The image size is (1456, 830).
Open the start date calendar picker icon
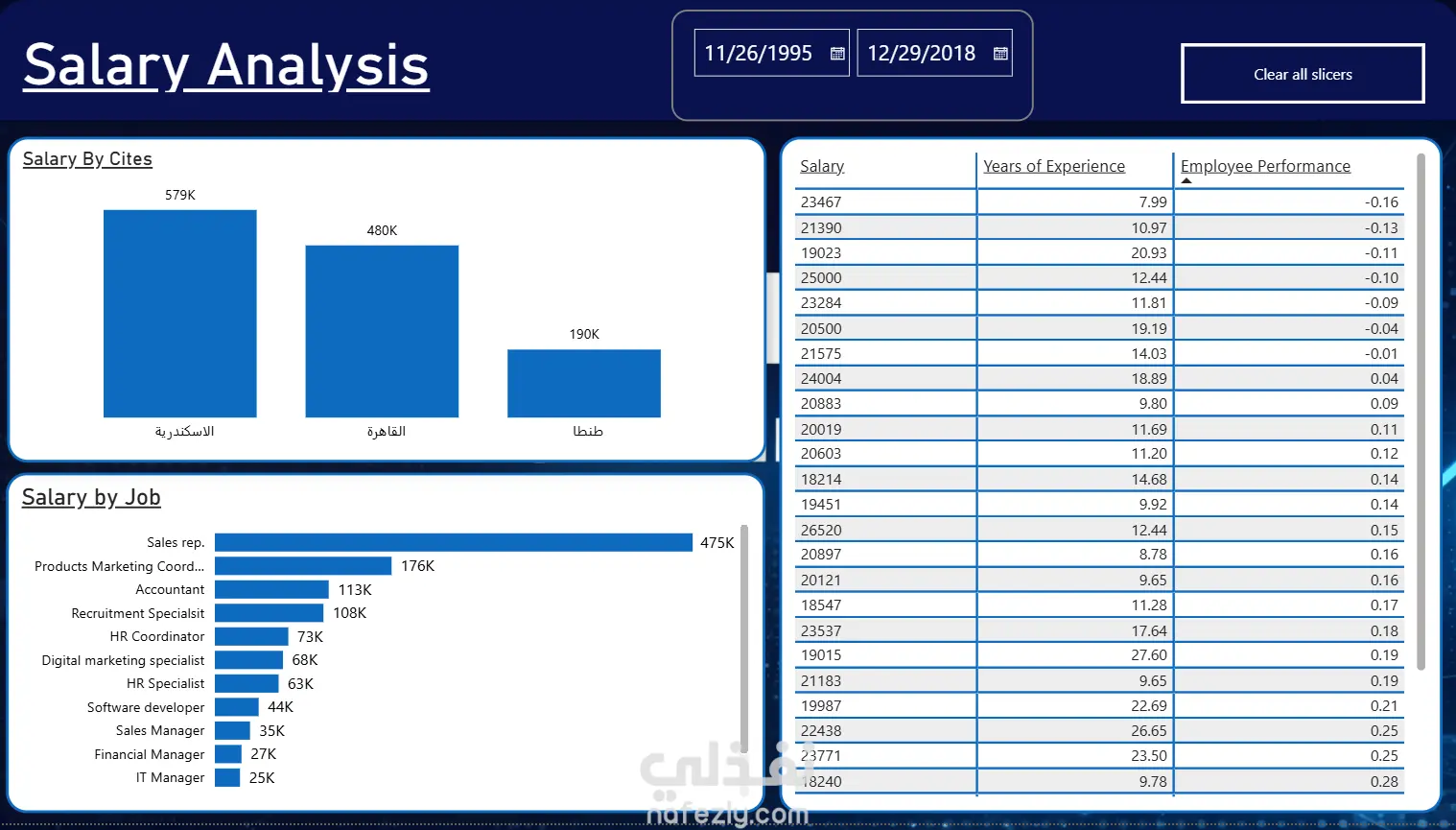coord(837,54)
